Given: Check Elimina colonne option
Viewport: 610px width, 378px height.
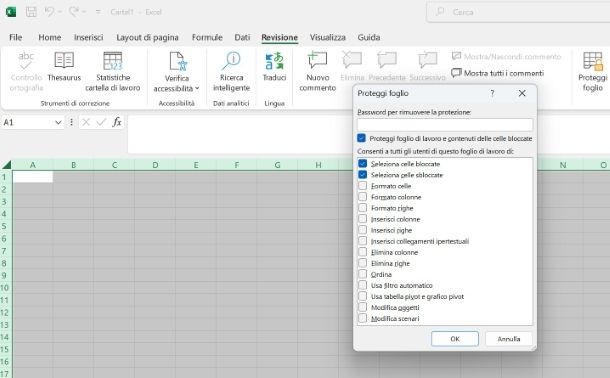Looking at the screenshot, I should click(x=363, y=252).
